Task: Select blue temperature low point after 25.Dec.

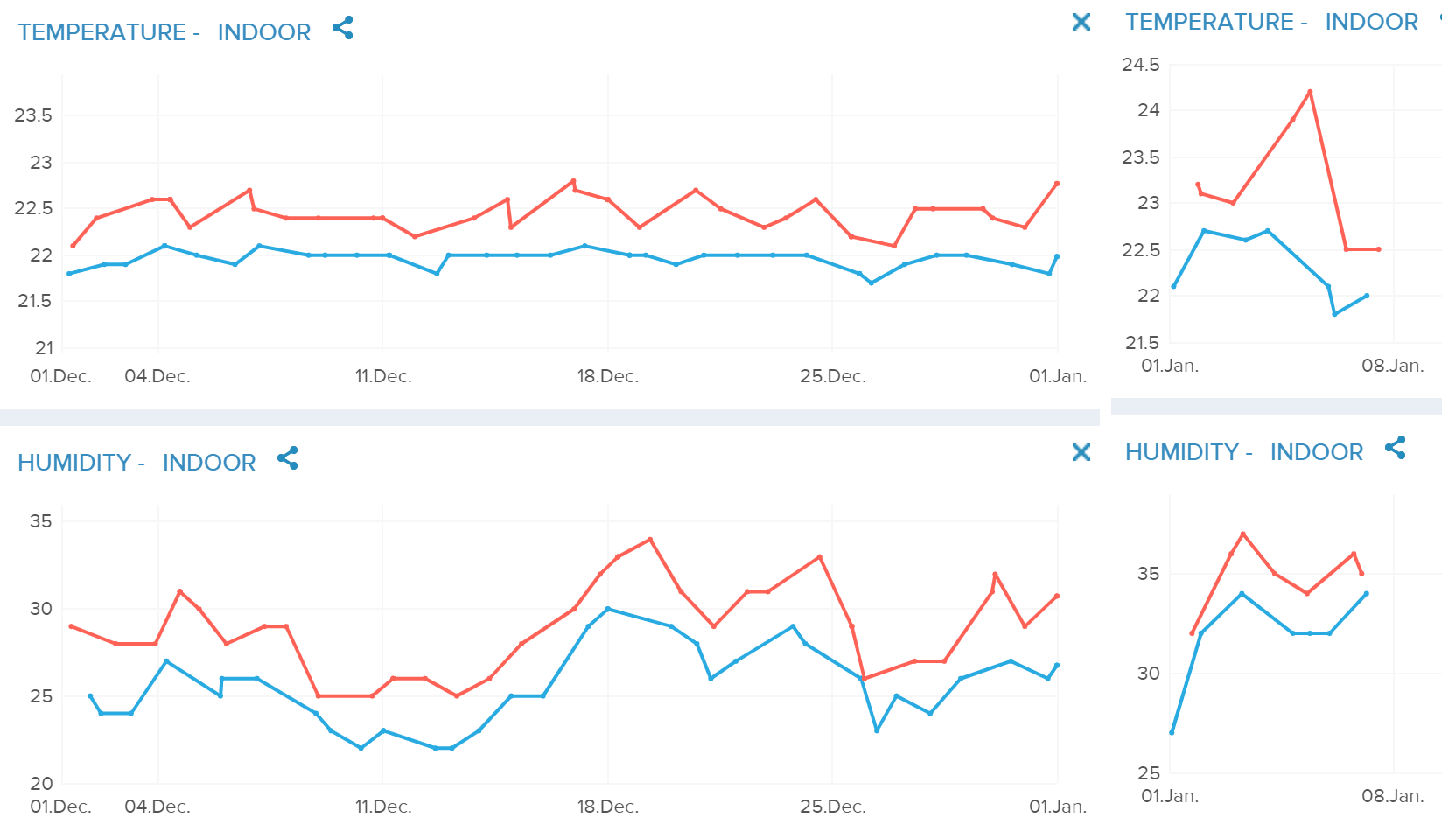Action: (x=871, y=283)
